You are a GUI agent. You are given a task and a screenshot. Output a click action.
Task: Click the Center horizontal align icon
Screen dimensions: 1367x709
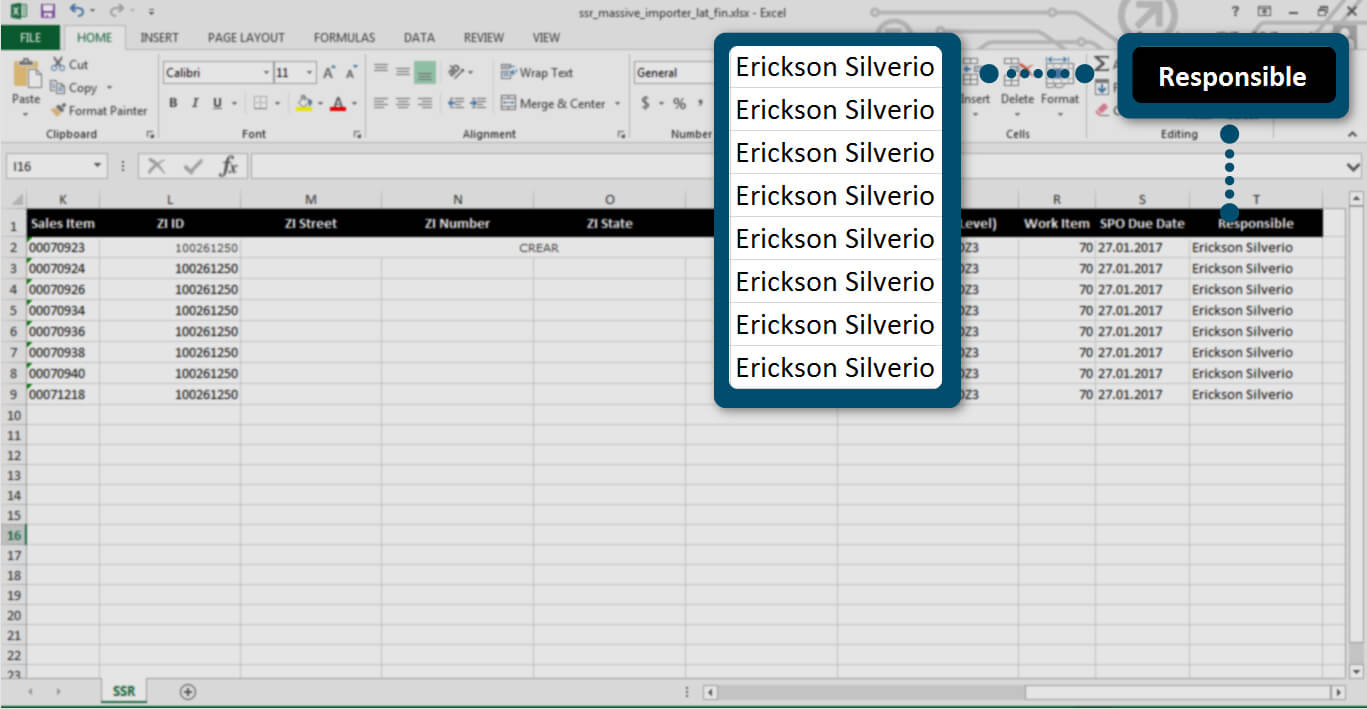click(x=402, y=103)
